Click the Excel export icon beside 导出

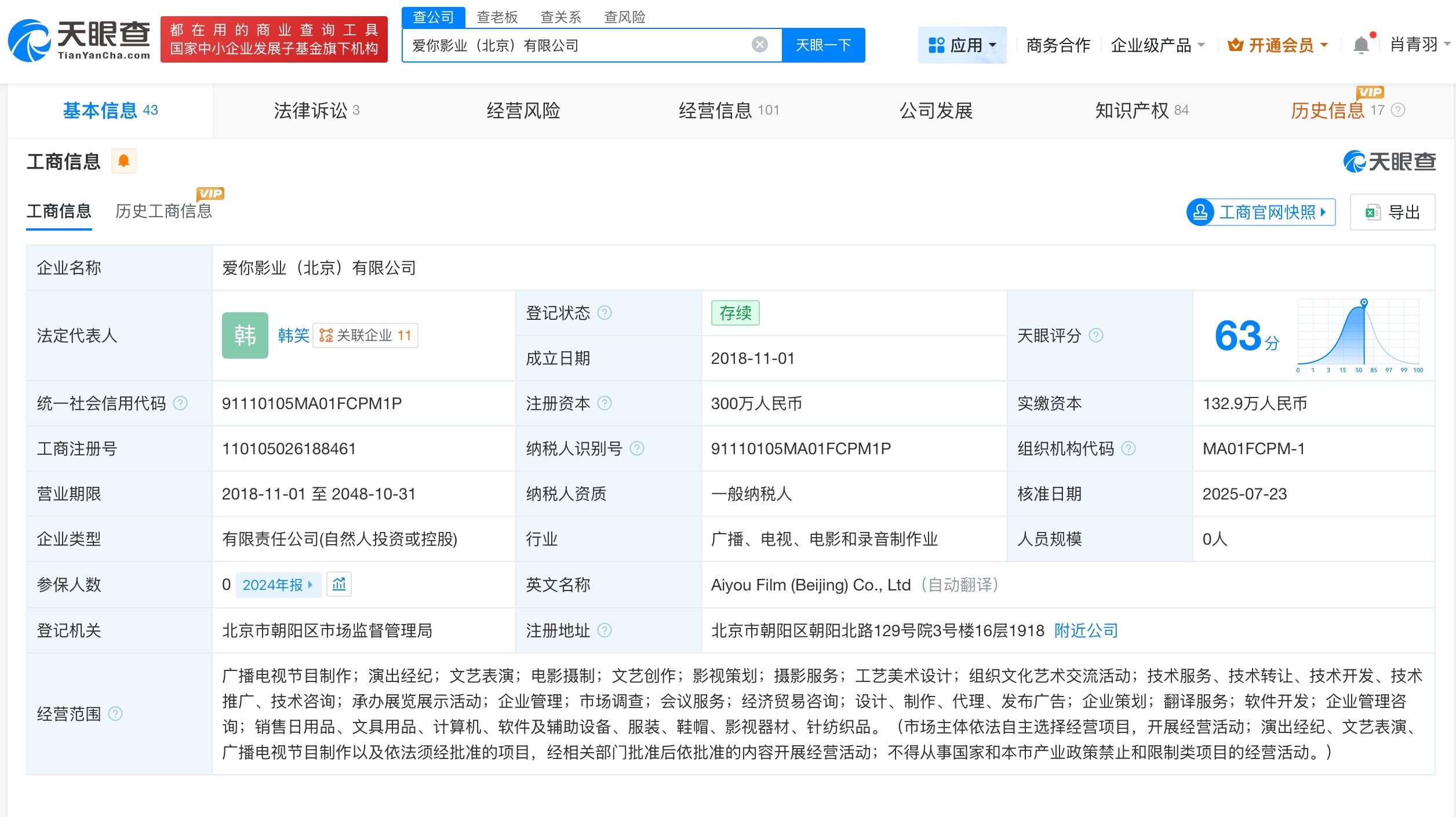pos(1371,212)
